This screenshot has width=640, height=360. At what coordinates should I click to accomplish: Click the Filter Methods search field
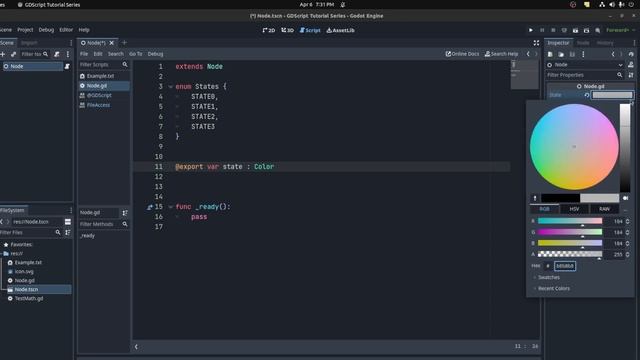104,224
